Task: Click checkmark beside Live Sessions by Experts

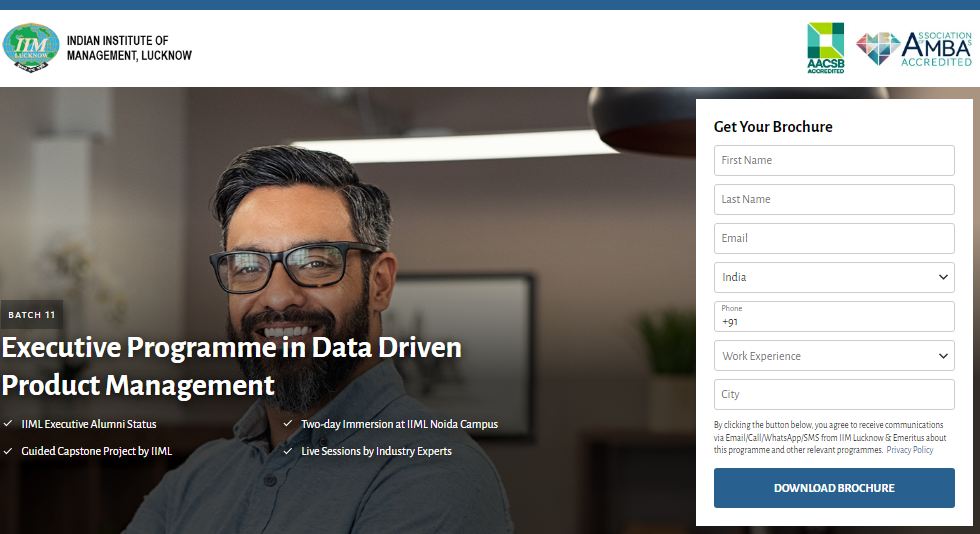Action: pyautogui.click(x=288, y=451)
